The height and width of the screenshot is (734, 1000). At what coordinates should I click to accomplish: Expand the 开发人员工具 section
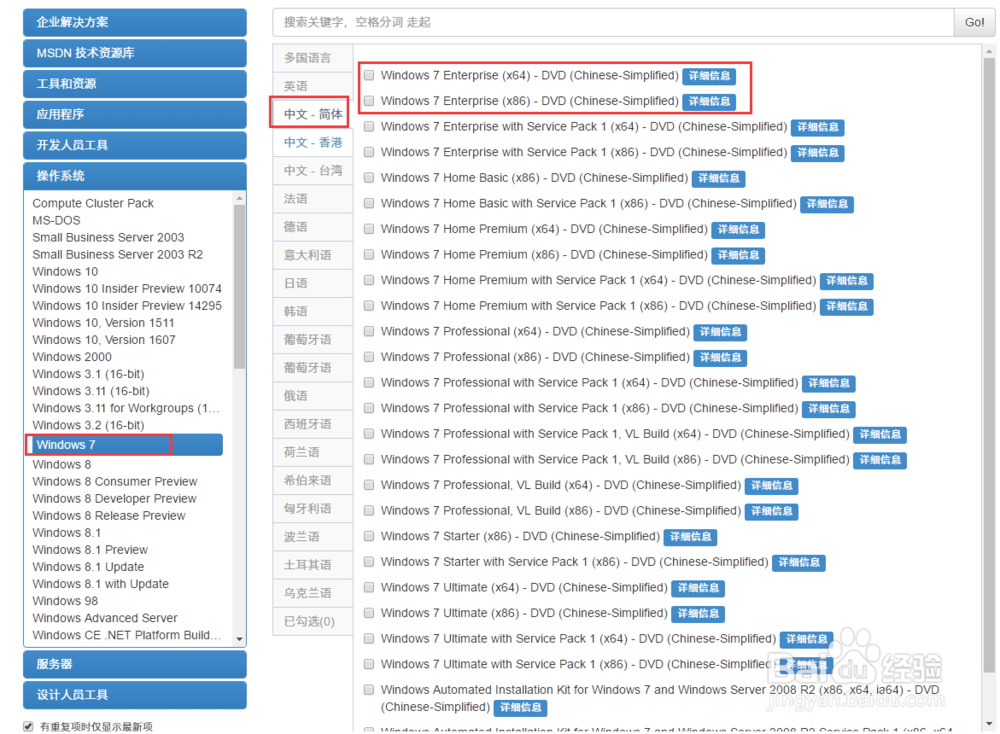point(135,145)
